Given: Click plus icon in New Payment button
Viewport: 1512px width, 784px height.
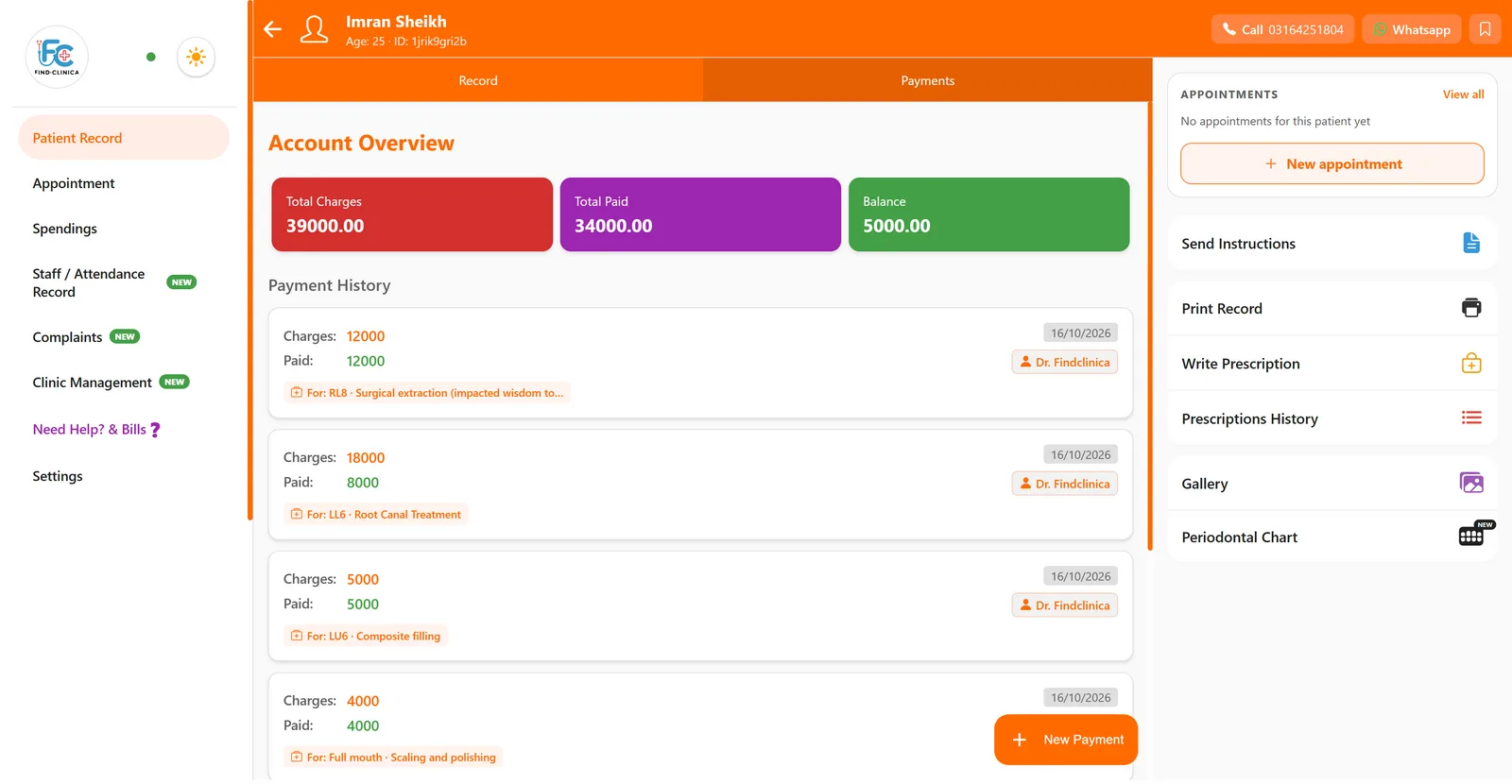Looking at the screenshot, I should [1020, 740].
